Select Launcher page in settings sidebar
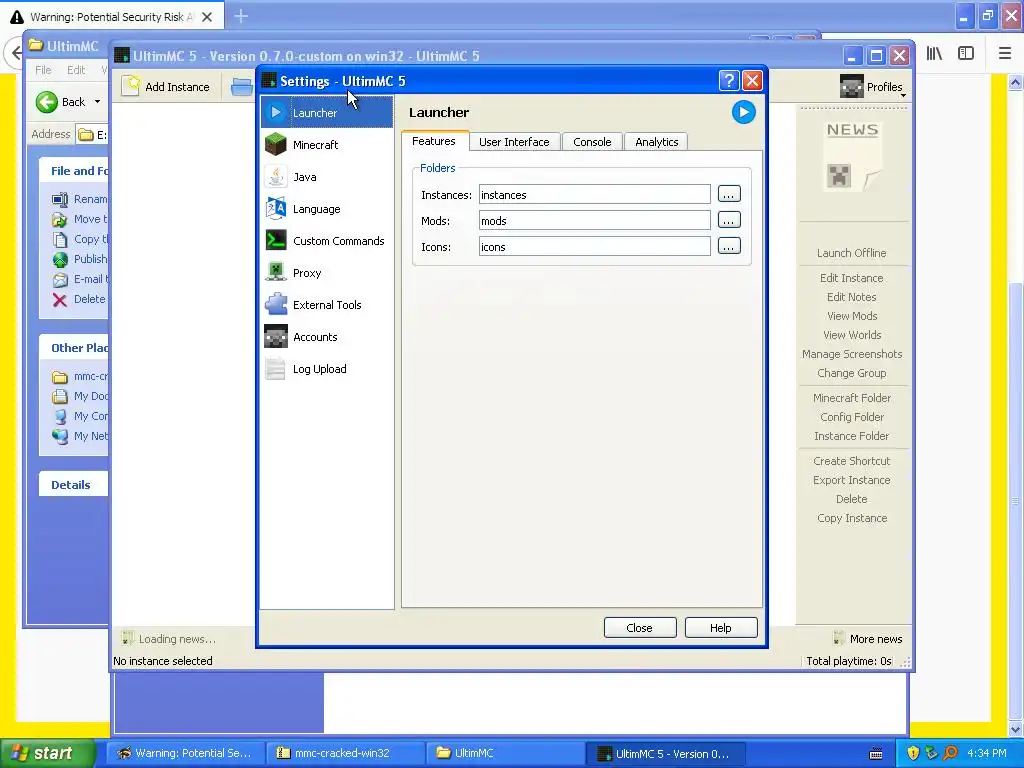The width and height of the screenshot is (1024, 768). 327,112
